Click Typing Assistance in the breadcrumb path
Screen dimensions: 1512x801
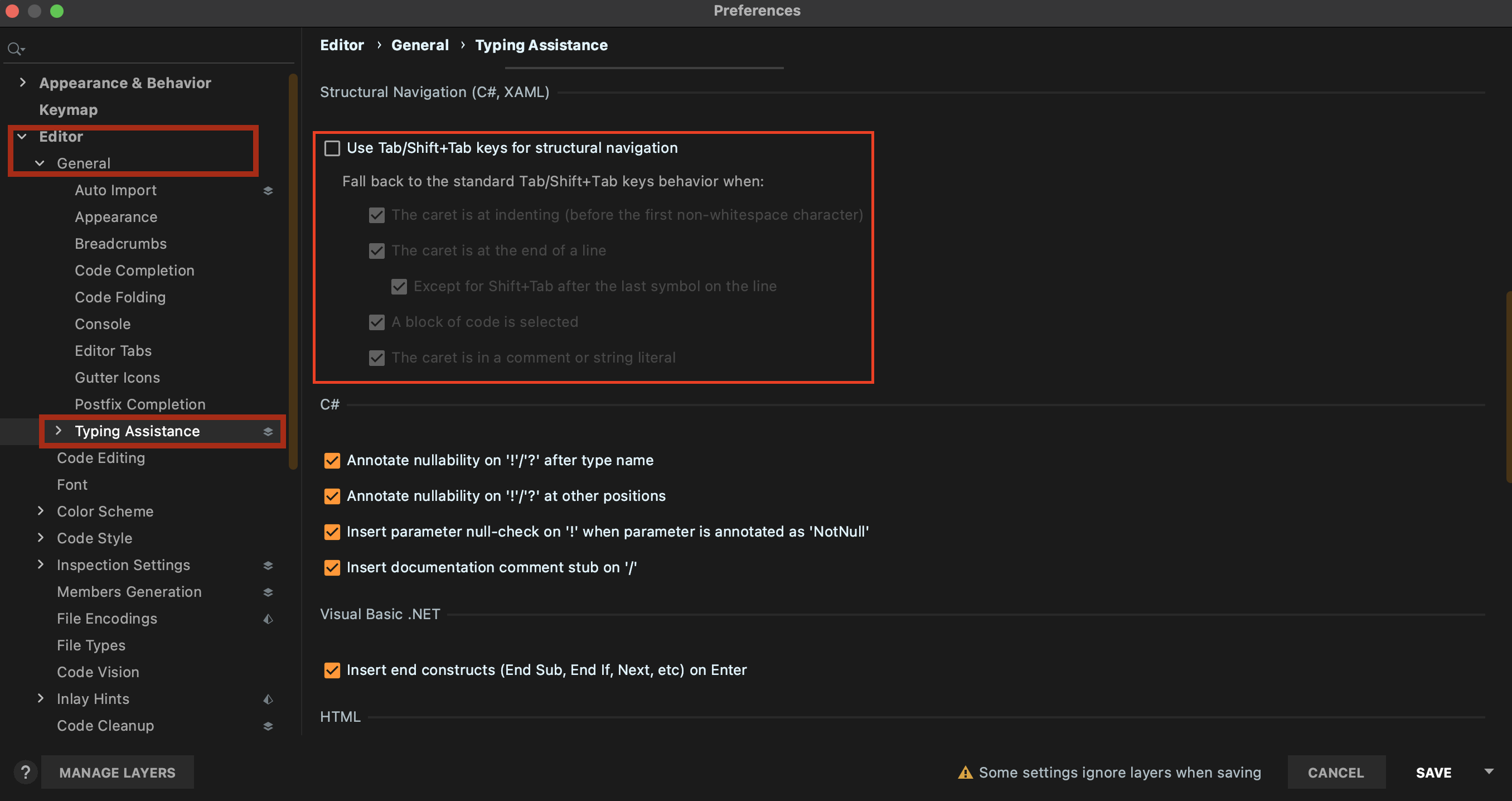pyautogui.click(x=541, y=45)
